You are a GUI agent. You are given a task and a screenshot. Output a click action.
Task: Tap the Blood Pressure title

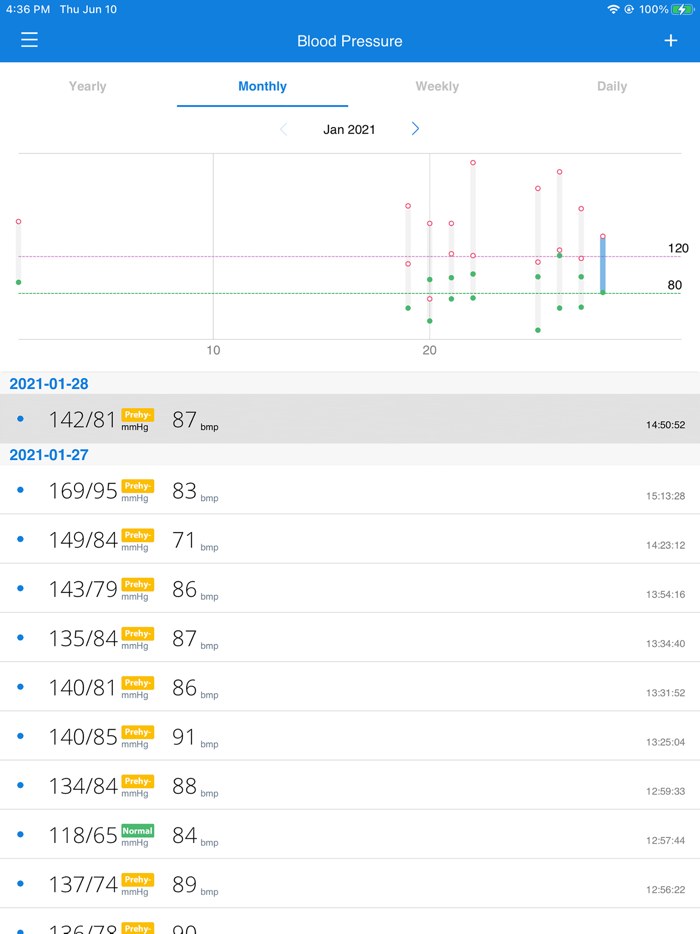(x=350, y=41)
